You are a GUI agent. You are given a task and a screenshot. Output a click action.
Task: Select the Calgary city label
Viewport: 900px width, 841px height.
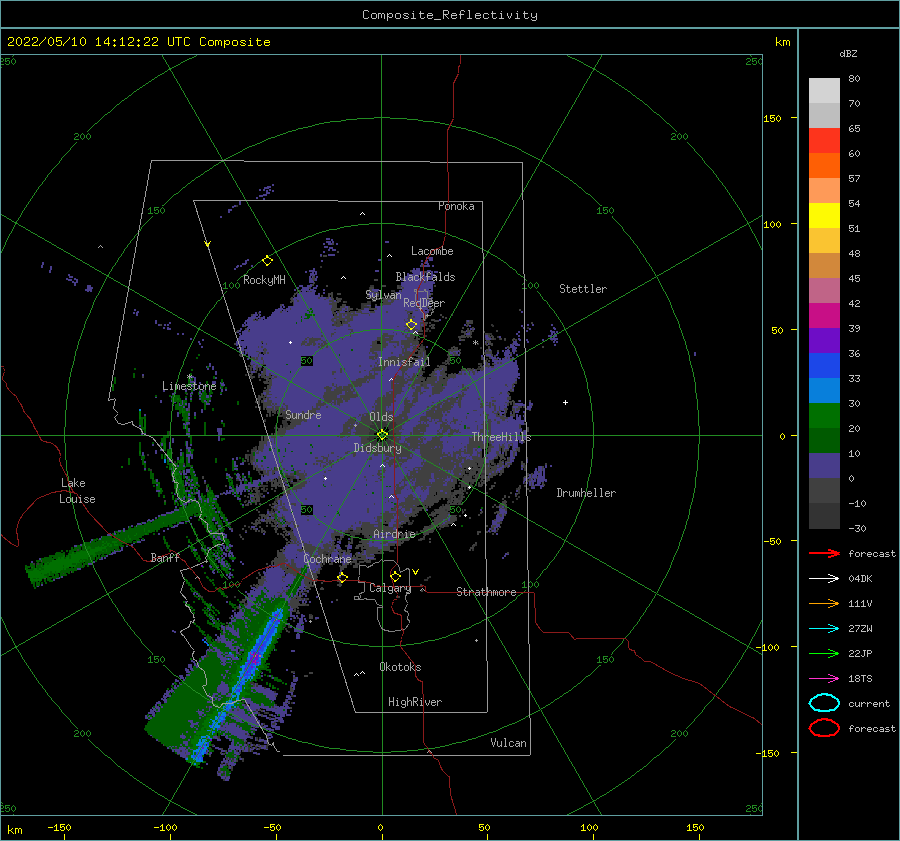pos(390,588)
